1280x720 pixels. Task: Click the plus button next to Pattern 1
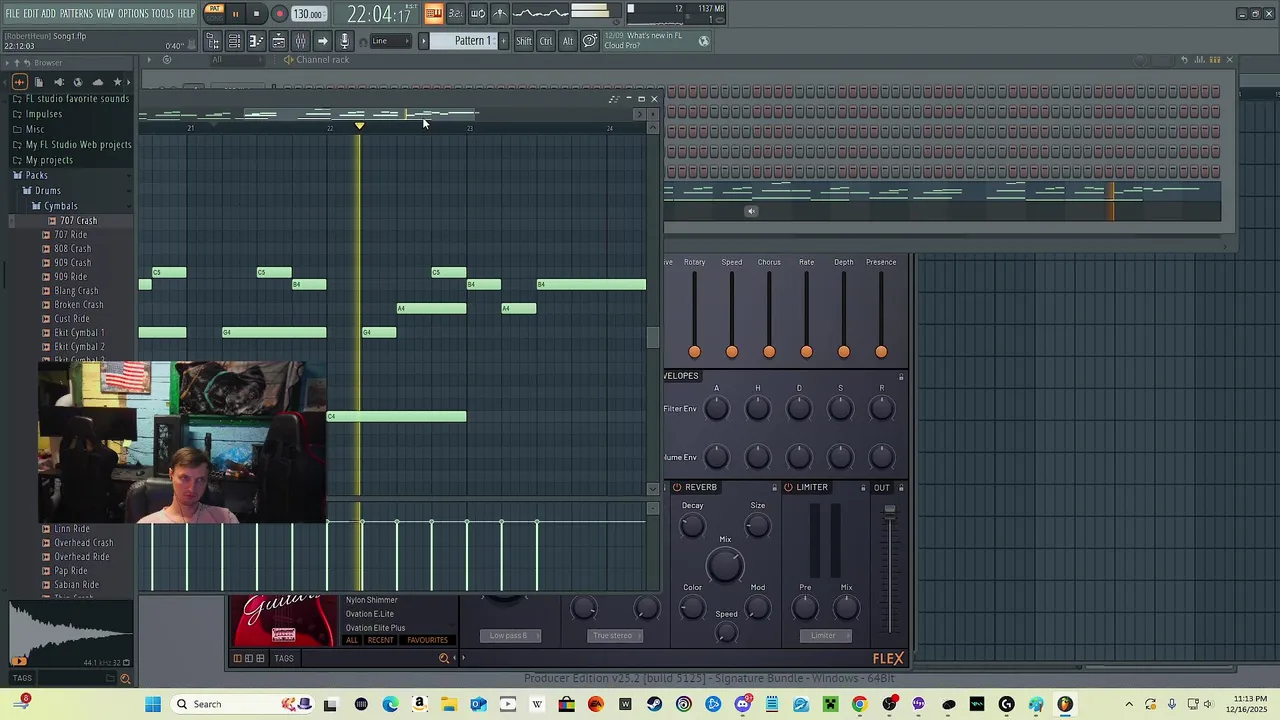(x=503, y=41)
